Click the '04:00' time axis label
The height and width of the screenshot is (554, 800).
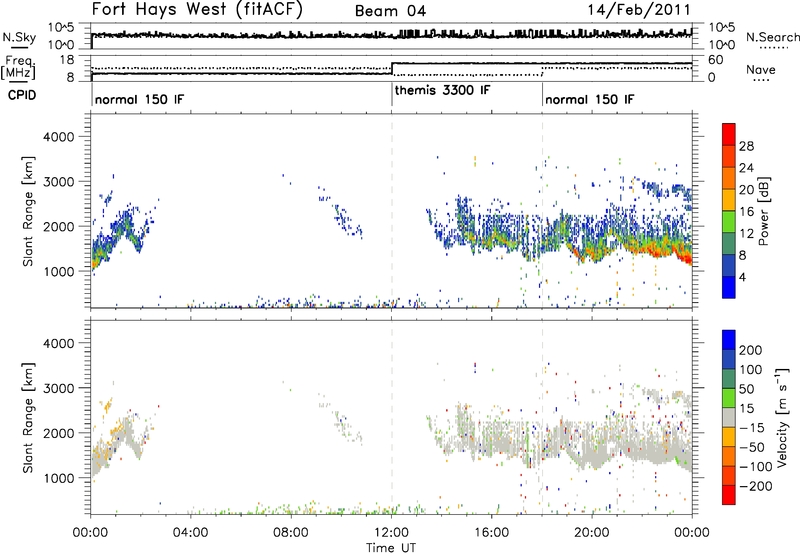pos(190,533)
